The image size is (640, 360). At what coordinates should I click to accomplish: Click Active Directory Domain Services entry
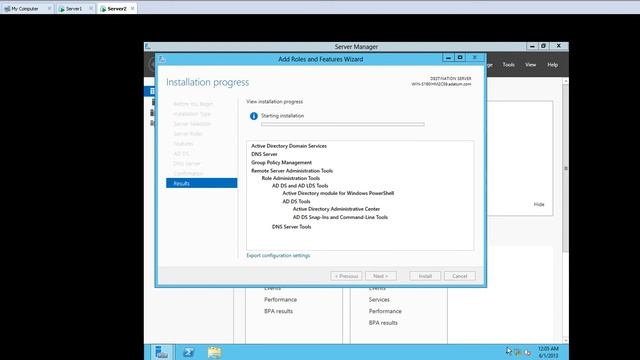point(289,146)
